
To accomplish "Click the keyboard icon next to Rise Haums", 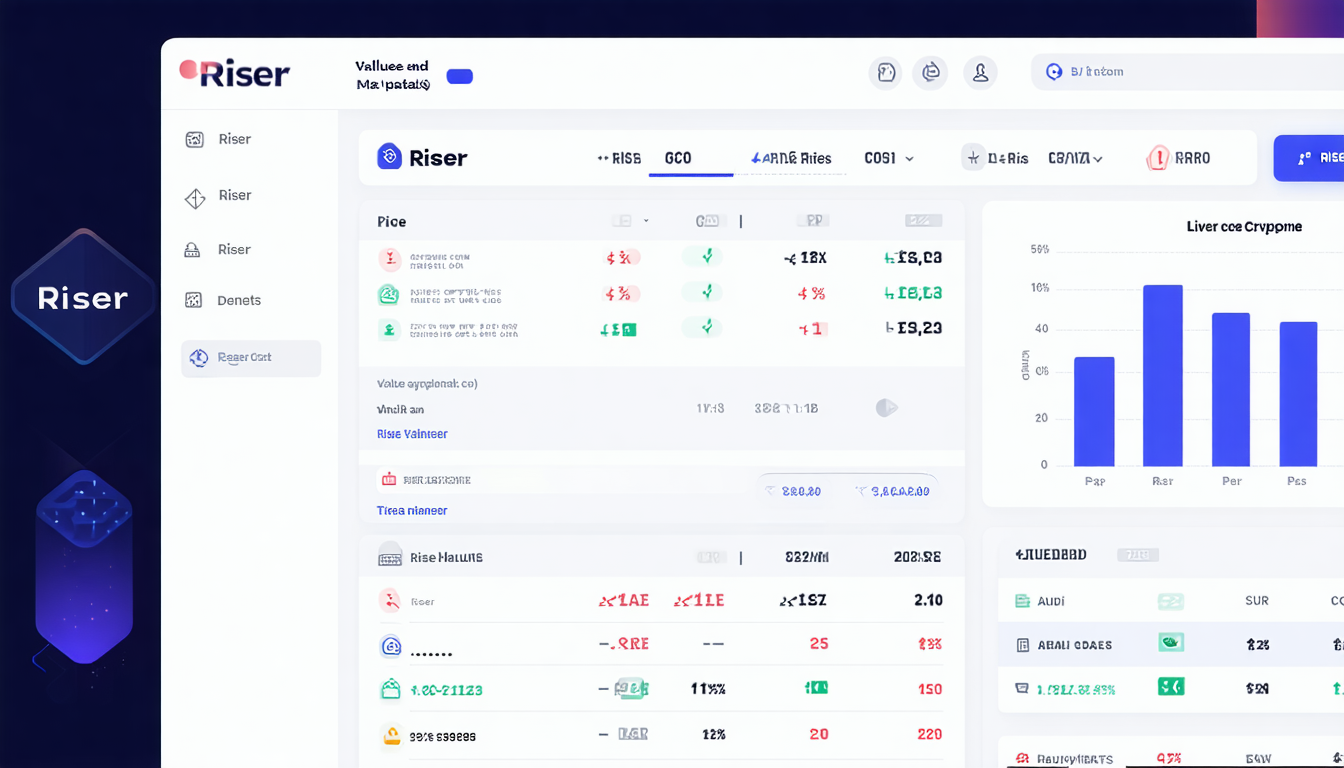I will 390,557.
